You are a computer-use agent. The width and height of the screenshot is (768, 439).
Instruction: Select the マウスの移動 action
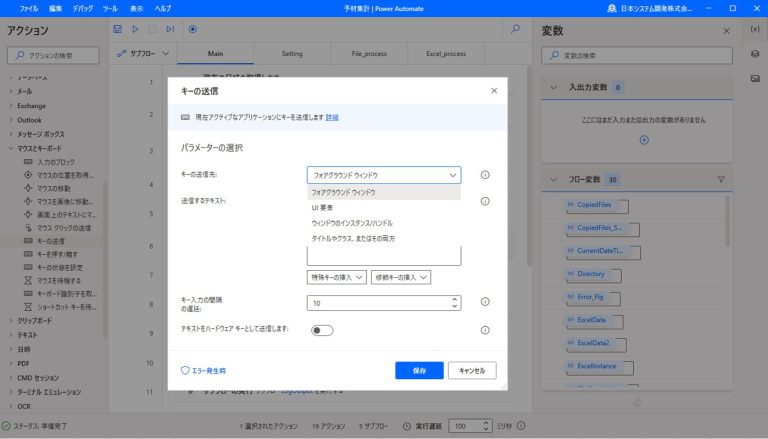click(x=54, y=188)
